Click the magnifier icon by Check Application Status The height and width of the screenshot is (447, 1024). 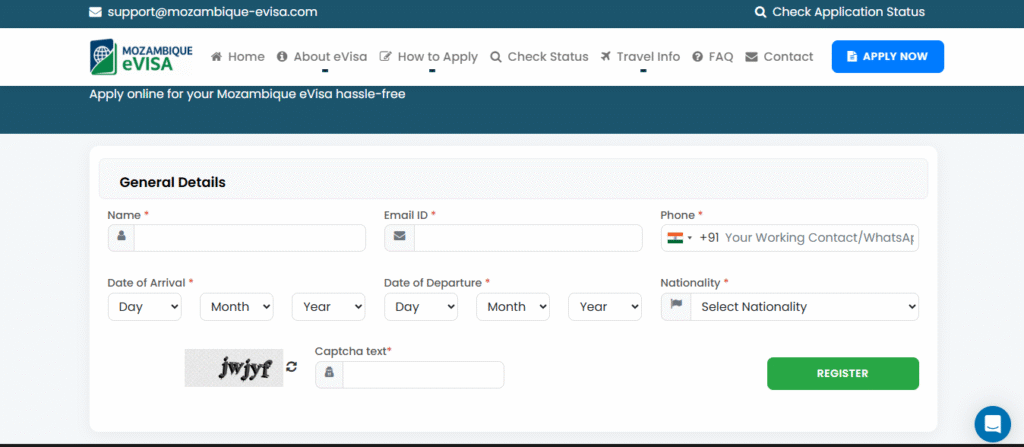(760, 12)
